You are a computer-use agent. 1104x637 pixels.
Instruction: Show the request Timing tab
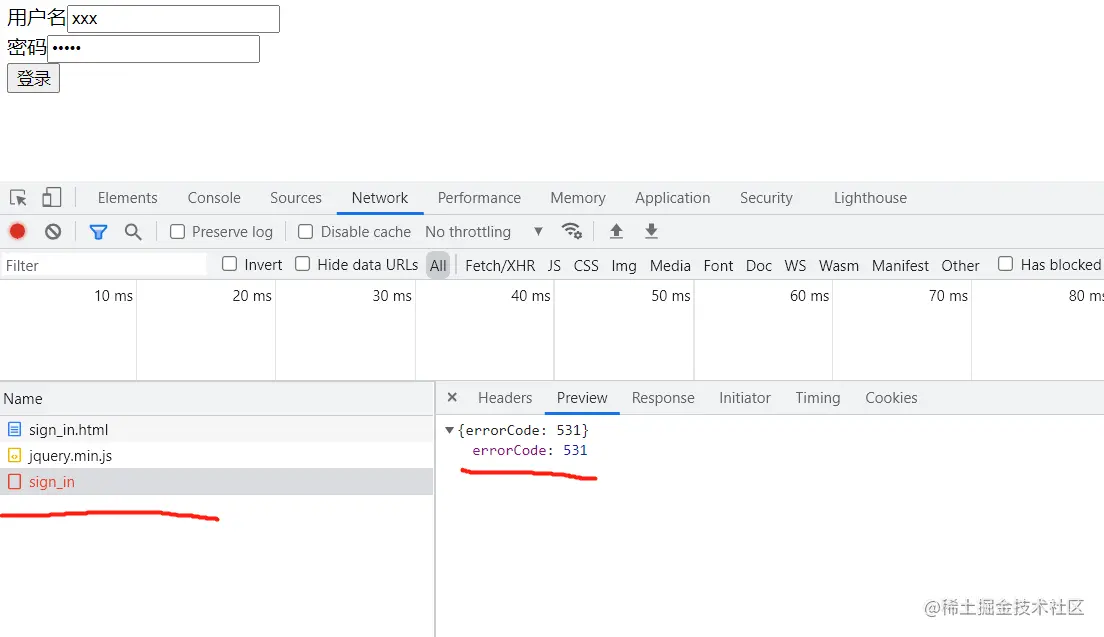[x=817, y=398]
